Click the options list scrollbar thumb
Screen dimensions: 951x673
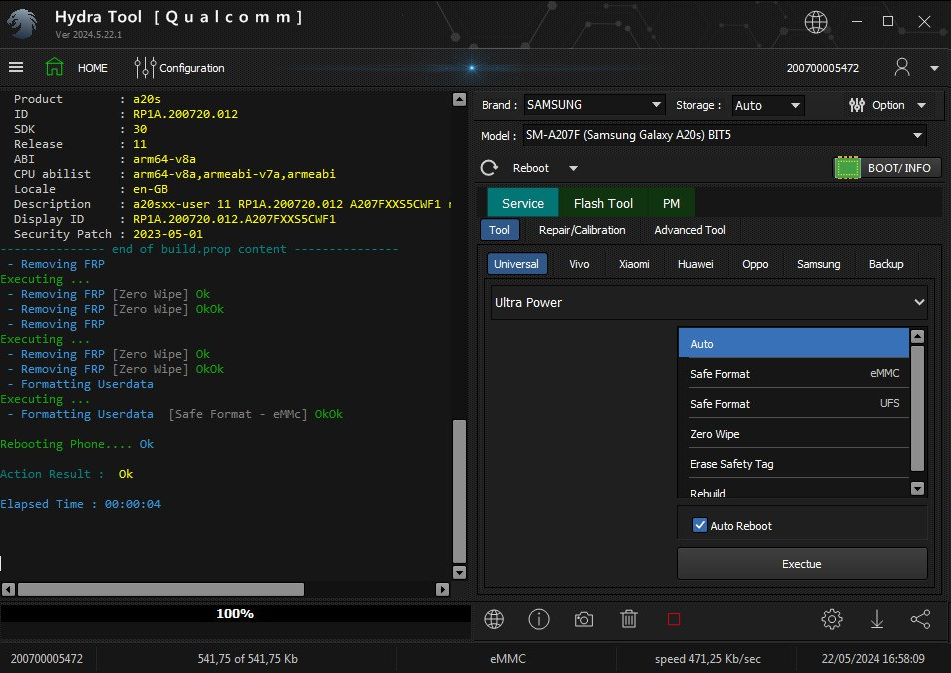click(x=917, y=408)
